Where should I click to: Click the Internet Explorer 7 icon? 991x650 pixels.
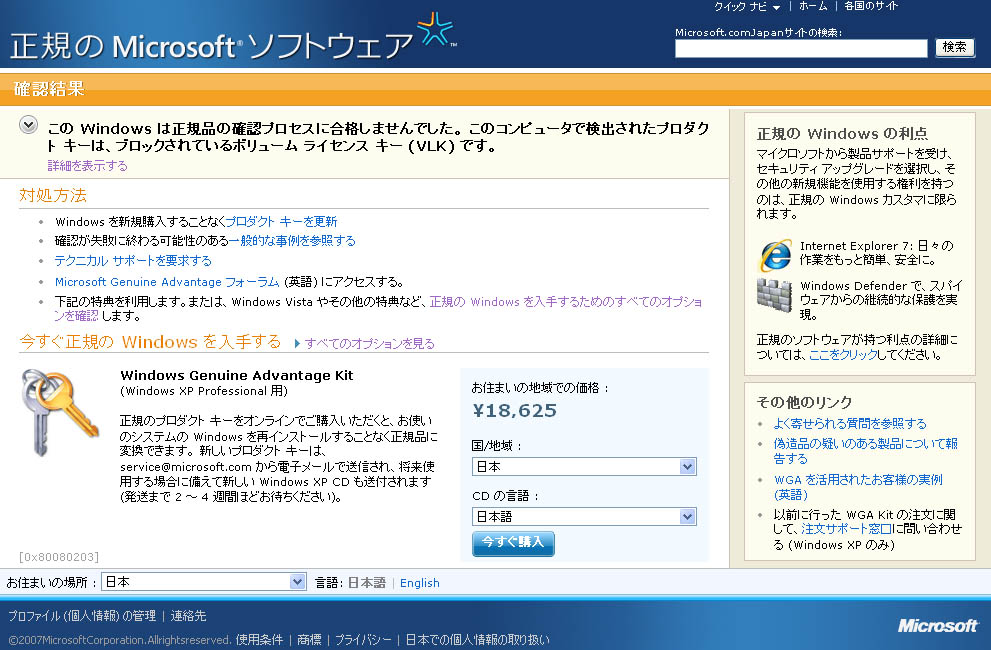click(x=775, y=254)
